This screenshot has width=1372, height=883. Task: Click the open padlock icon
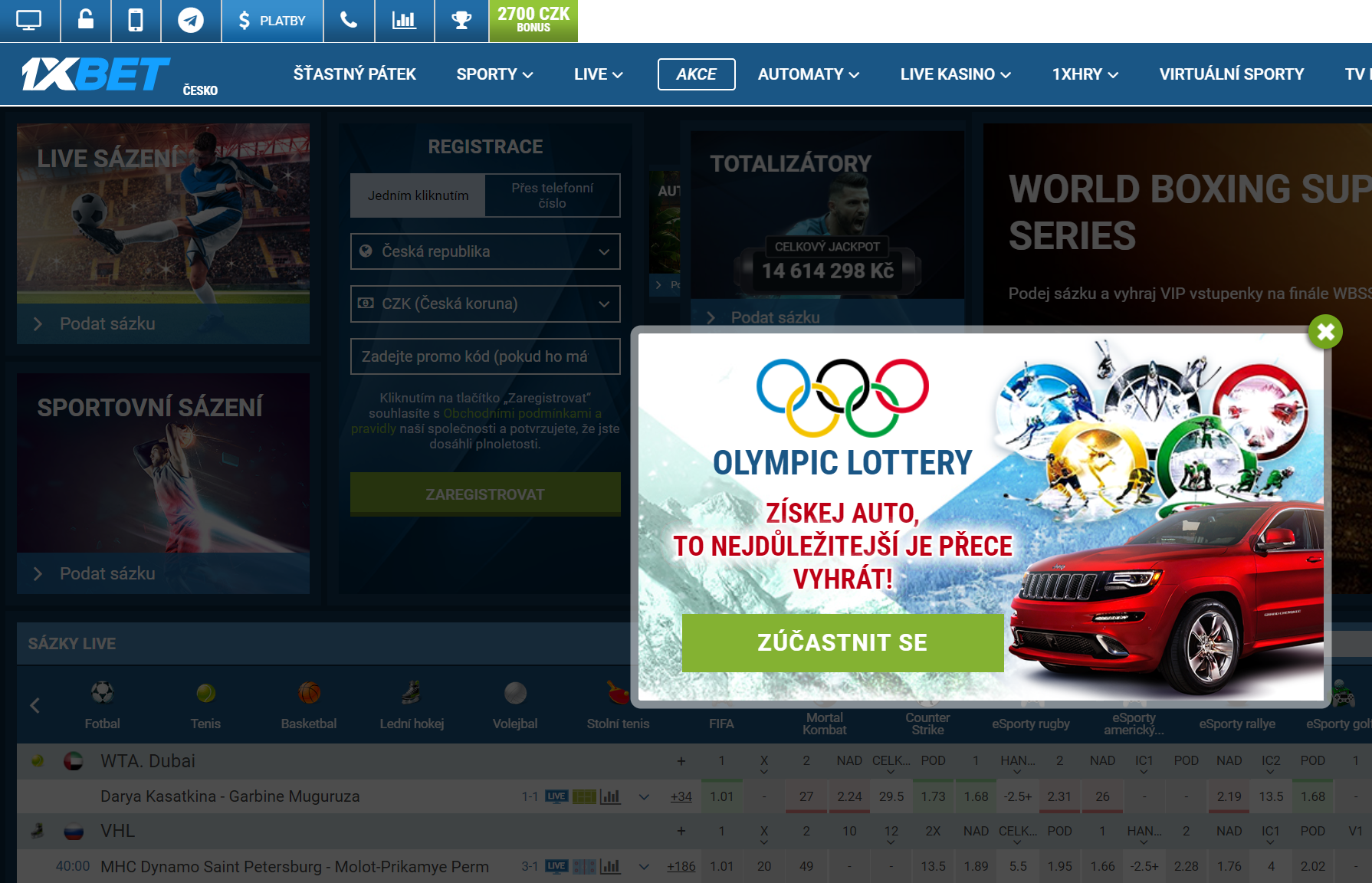[x=86, y=20]
